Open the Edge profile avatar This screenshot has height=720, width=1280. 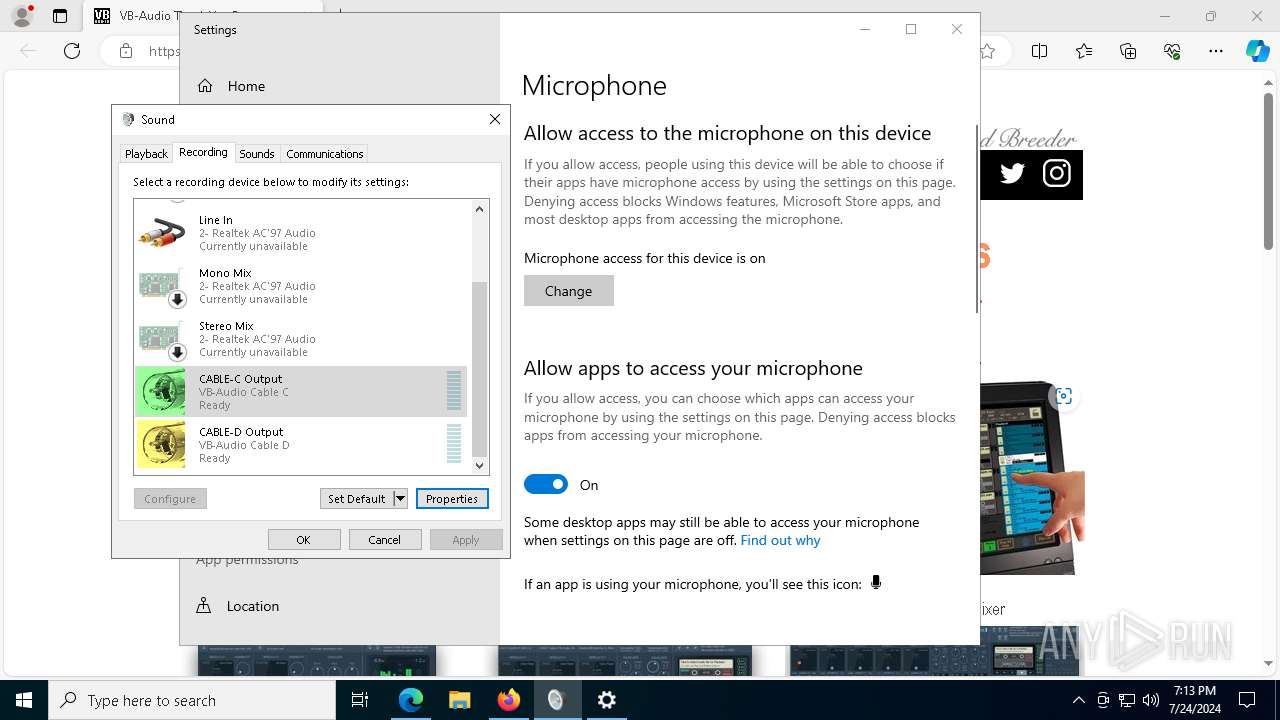[22, 16]
